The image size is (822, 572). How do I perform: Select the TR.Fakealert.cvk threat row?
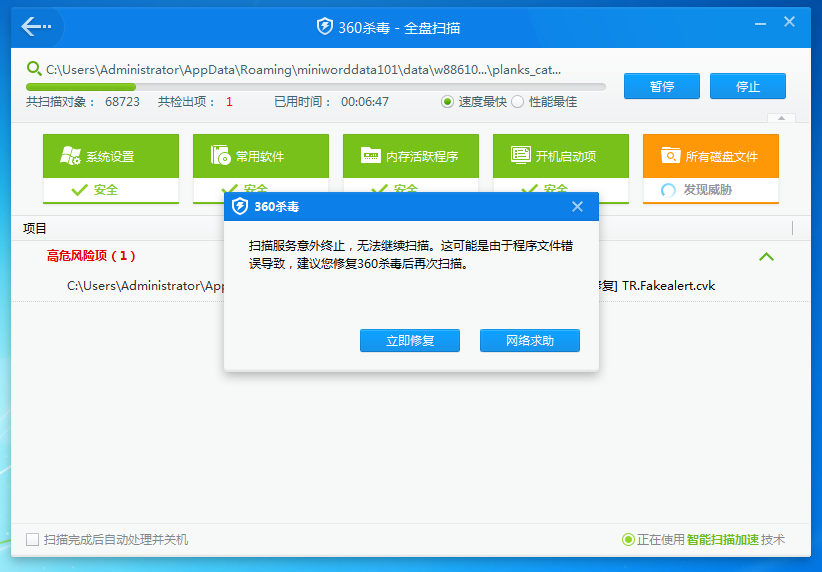pos(410,286)
